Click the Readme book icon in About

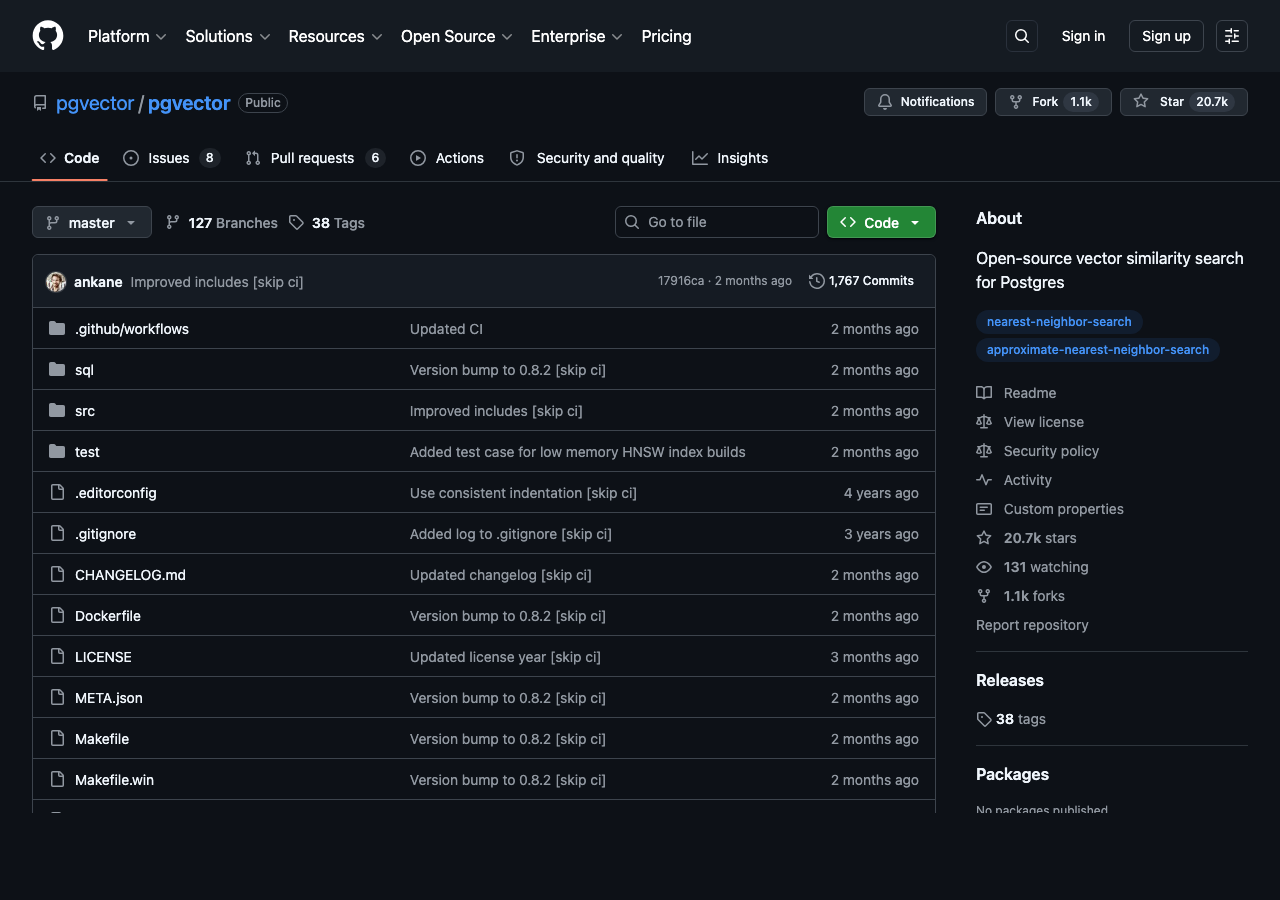pyautogui.click(x=985, y=392)
